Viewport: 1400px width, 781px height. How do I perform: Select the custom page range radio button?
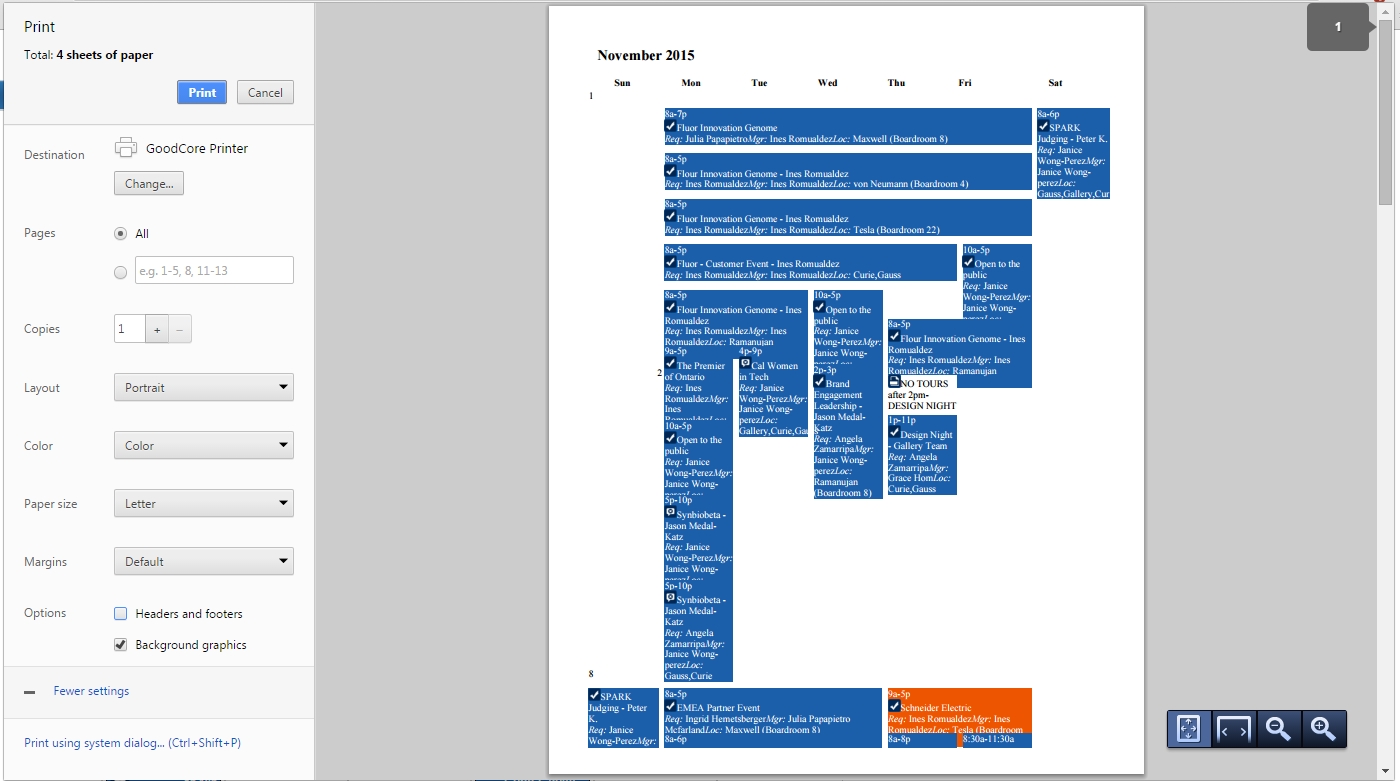tap(121, 272)
